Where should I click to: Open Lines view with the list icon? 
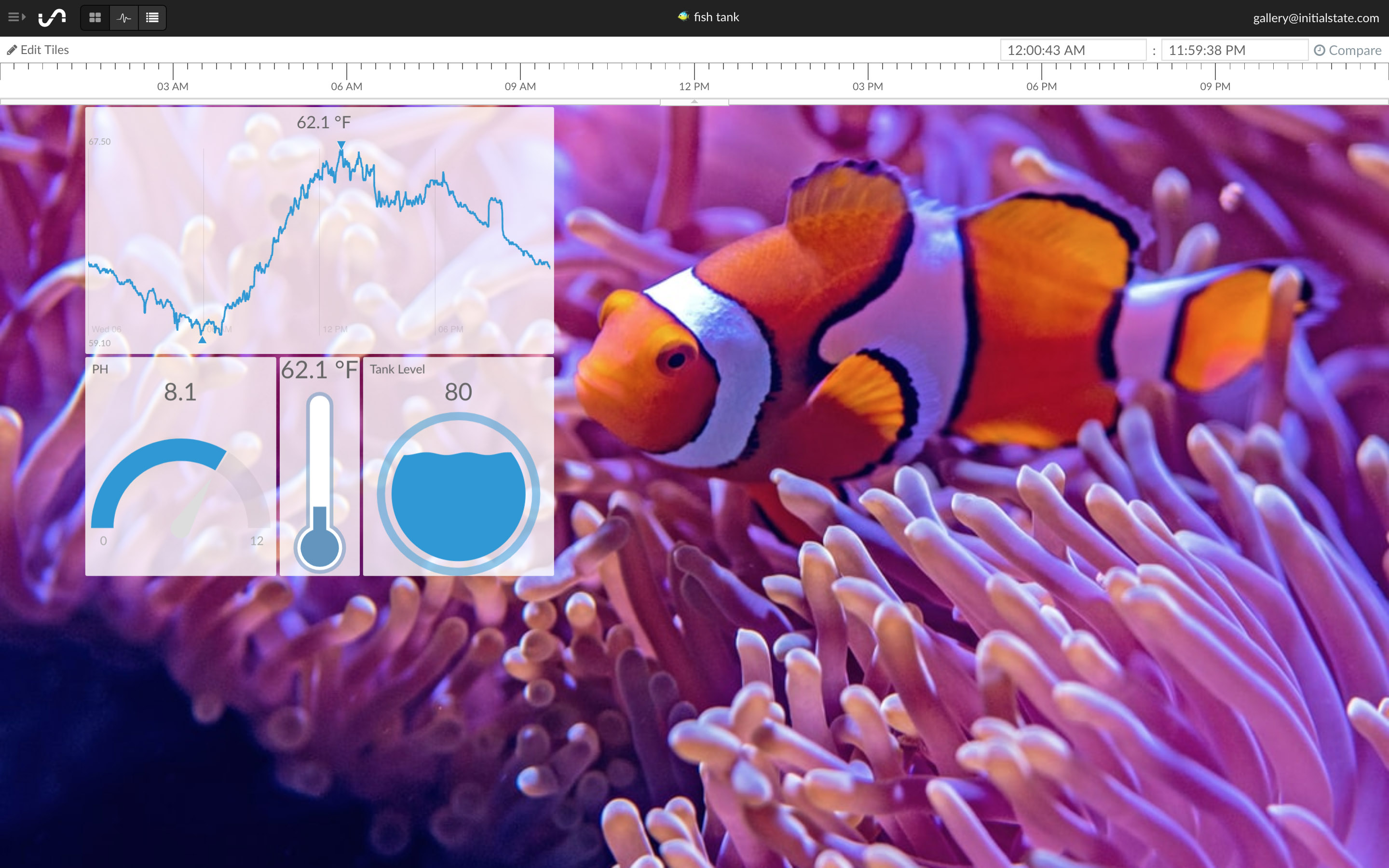[x=152, y=17]
